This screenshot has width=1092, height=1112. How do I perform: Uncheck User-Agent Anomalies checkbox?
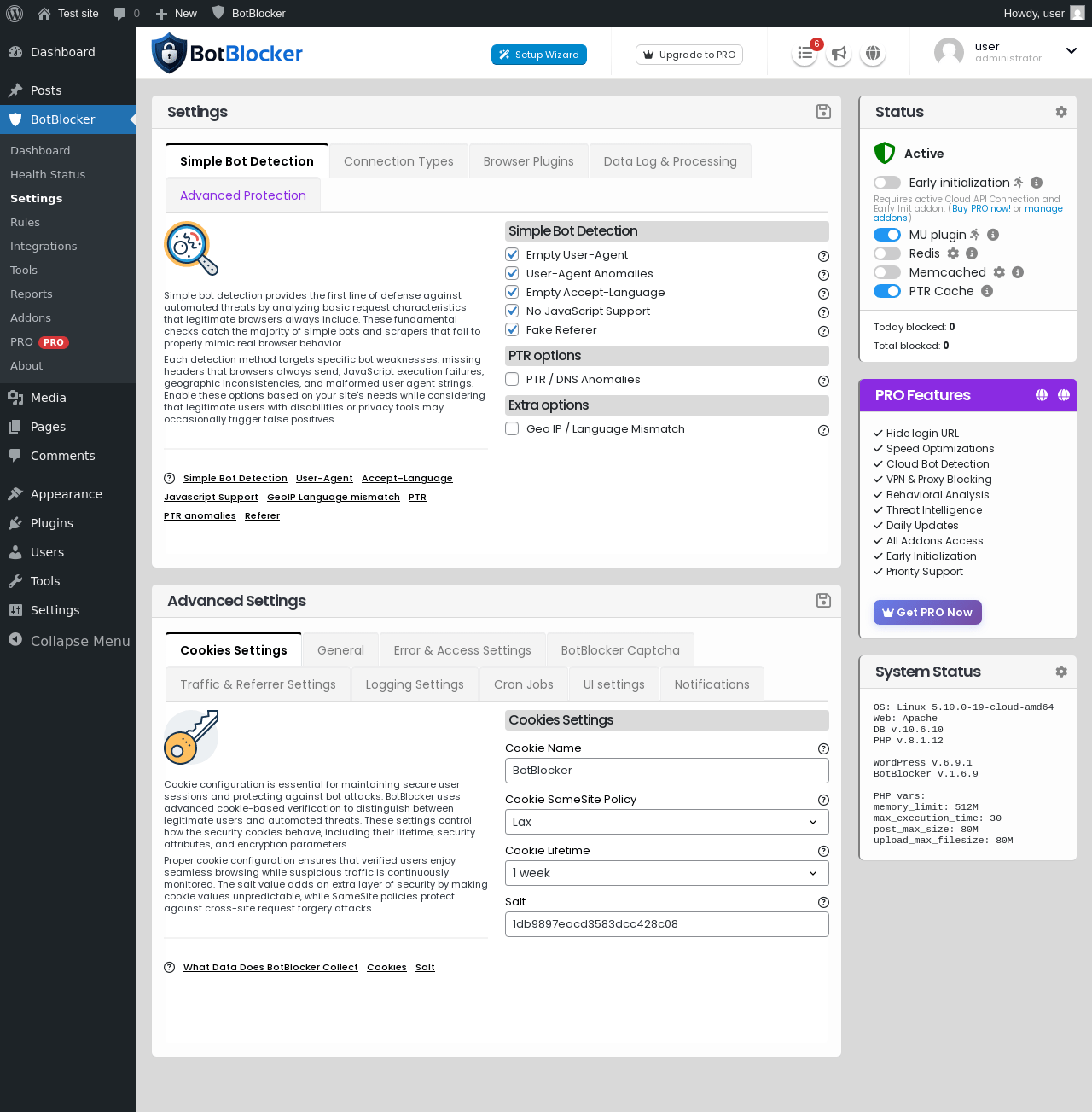tap(512, 273)
